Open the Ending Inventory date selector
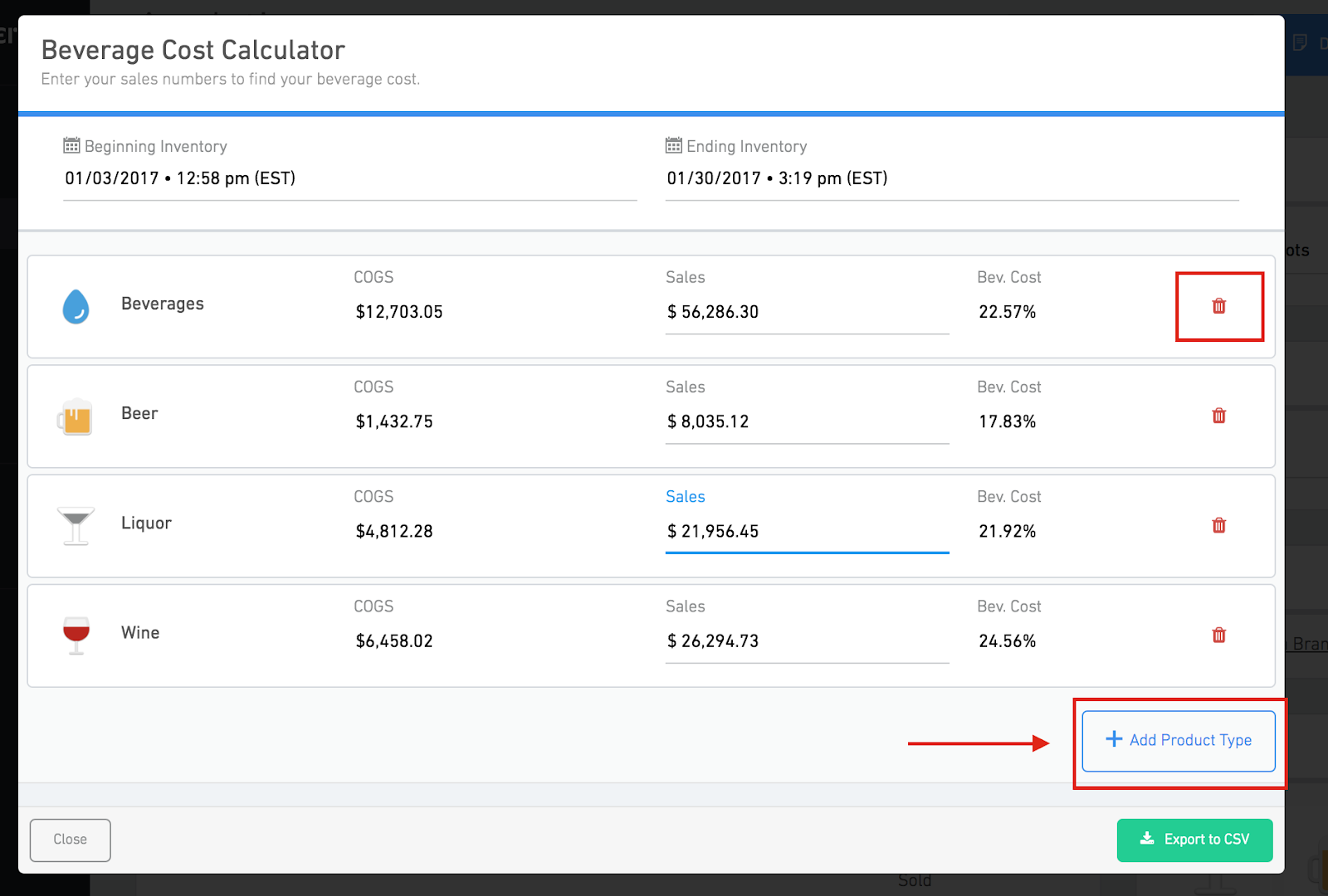The image size is (1328, 896). click(951, 178)
